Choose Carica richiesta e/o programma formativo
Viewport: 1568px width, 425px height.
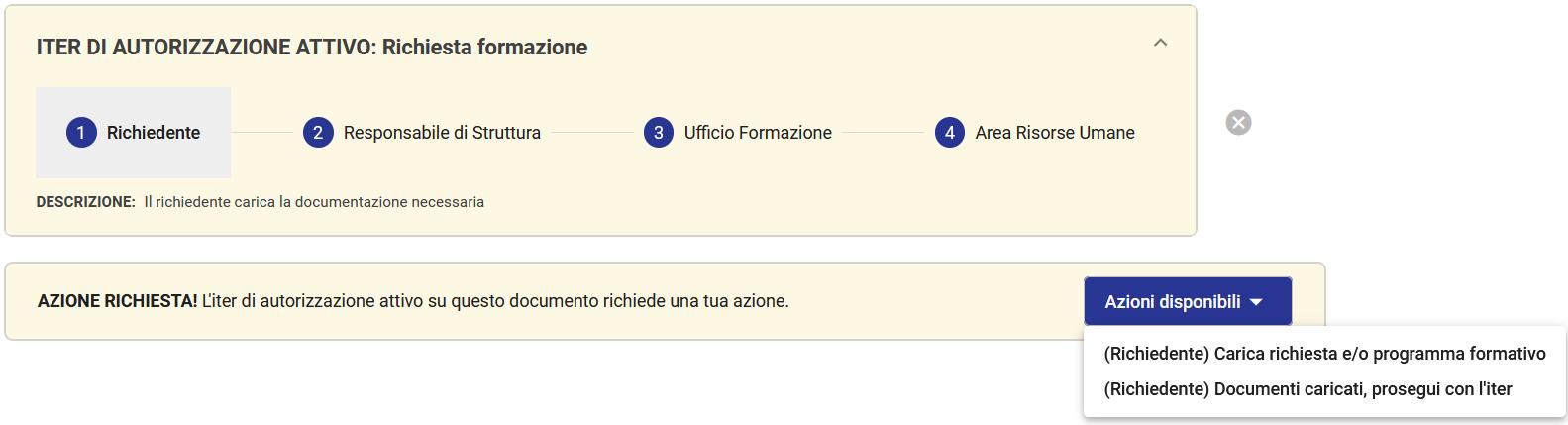point(1324,354)
